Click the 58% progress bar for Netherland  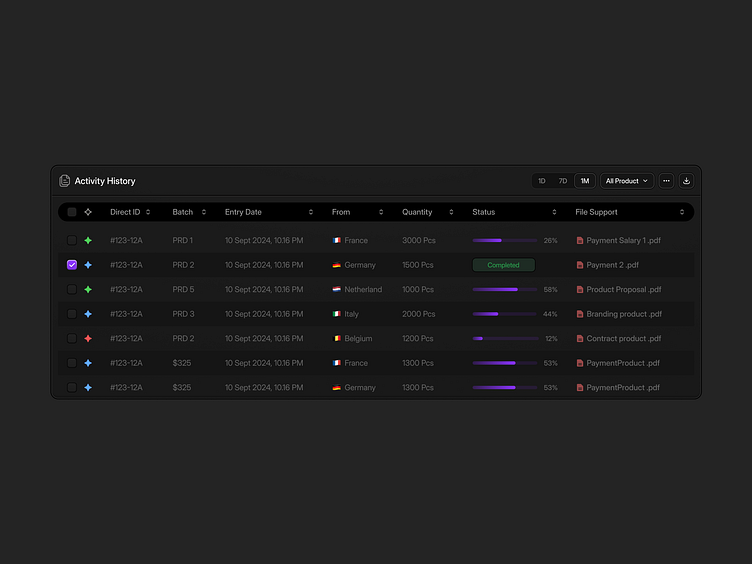[x=504, y=290]
